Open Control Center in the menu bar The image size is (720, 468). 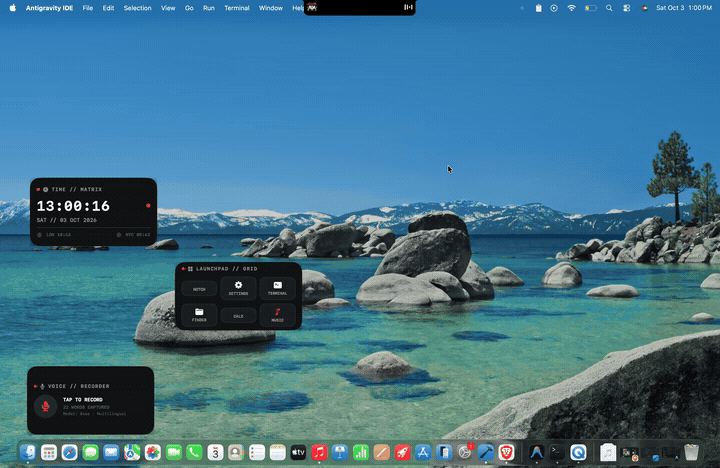626,8
